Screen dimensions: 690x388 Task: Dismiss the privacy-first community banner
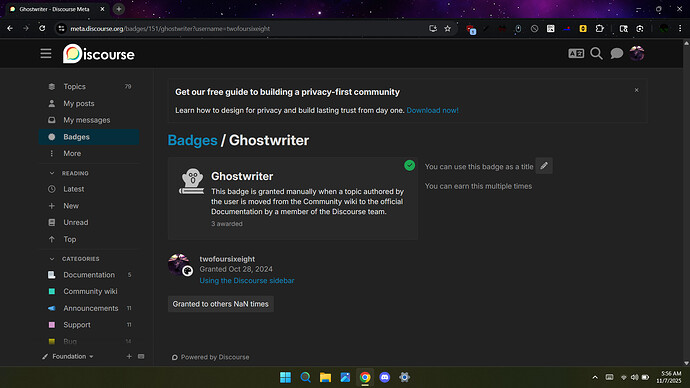(x=636, y=90)
